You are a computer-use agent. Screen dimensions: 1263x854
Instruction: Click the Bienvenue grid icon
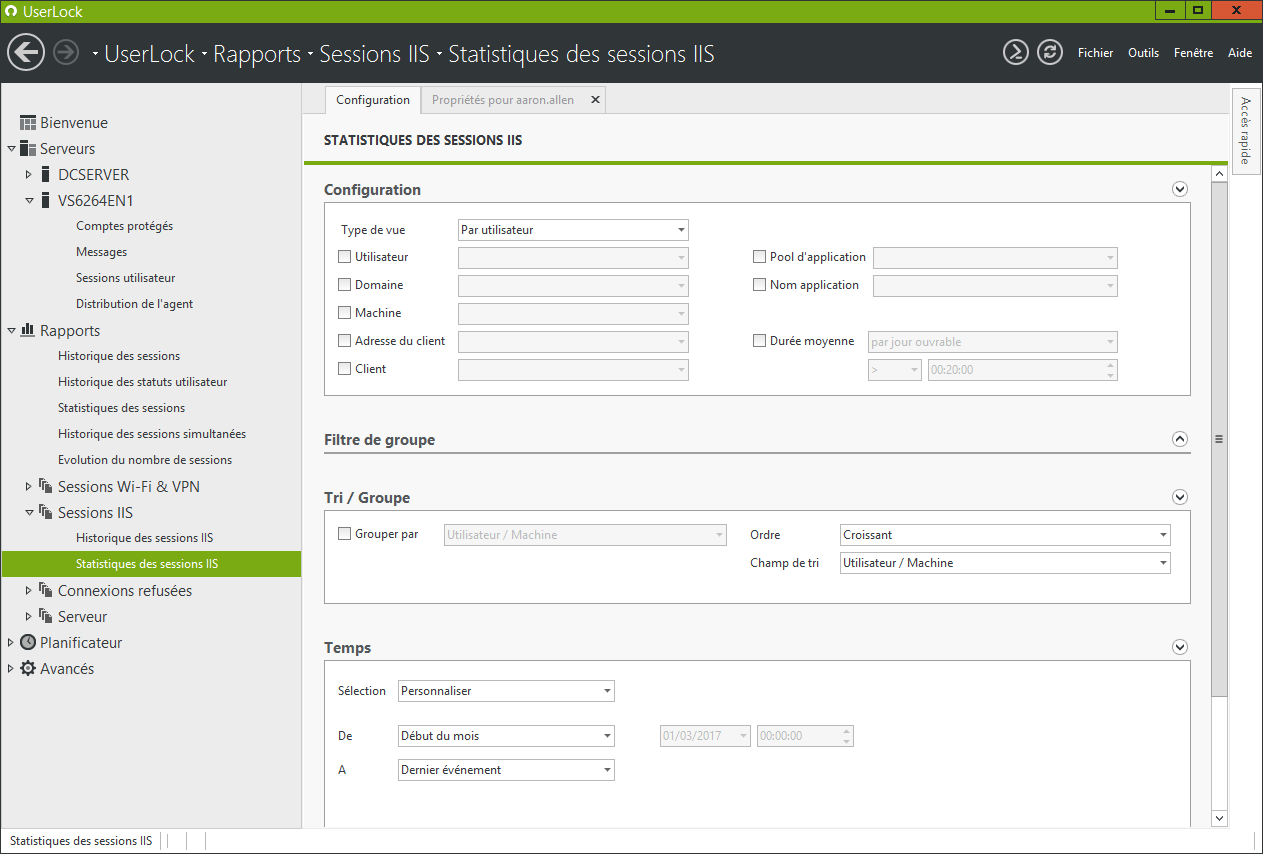(28, 123)
